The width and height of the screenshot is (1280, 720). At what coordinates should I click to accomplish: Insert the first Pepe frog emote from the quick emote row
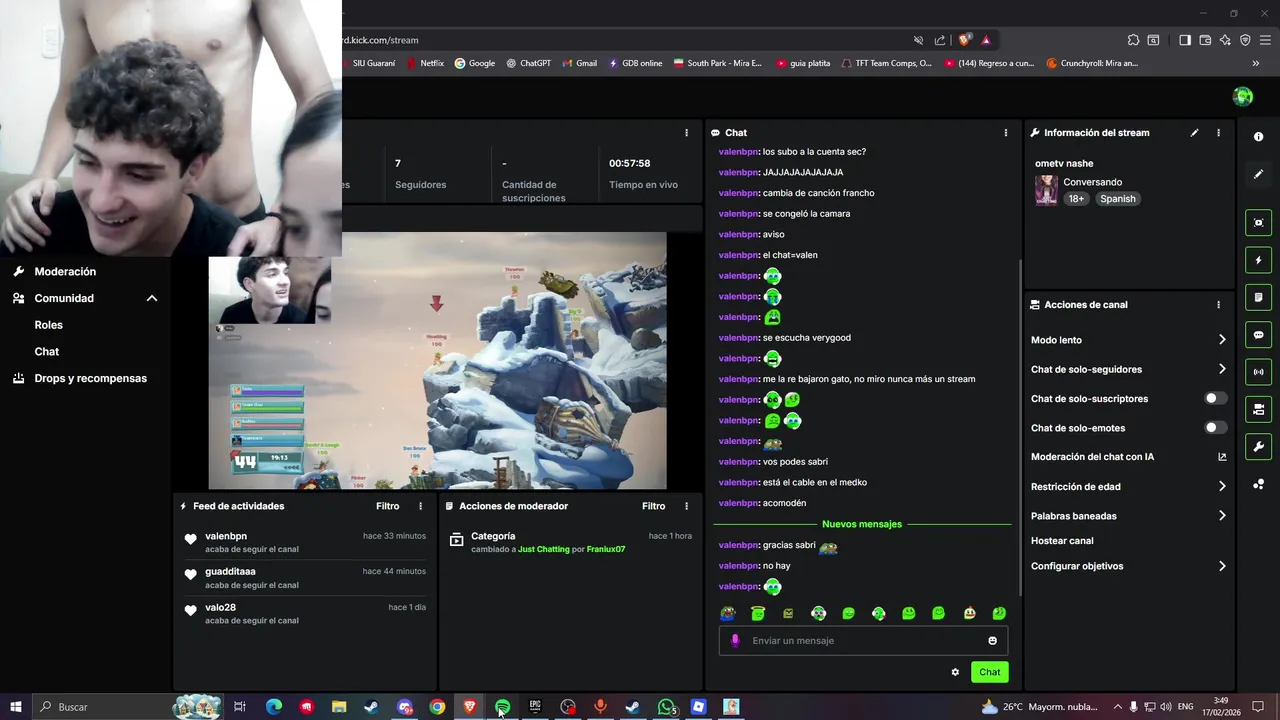(x=728, y=613)
